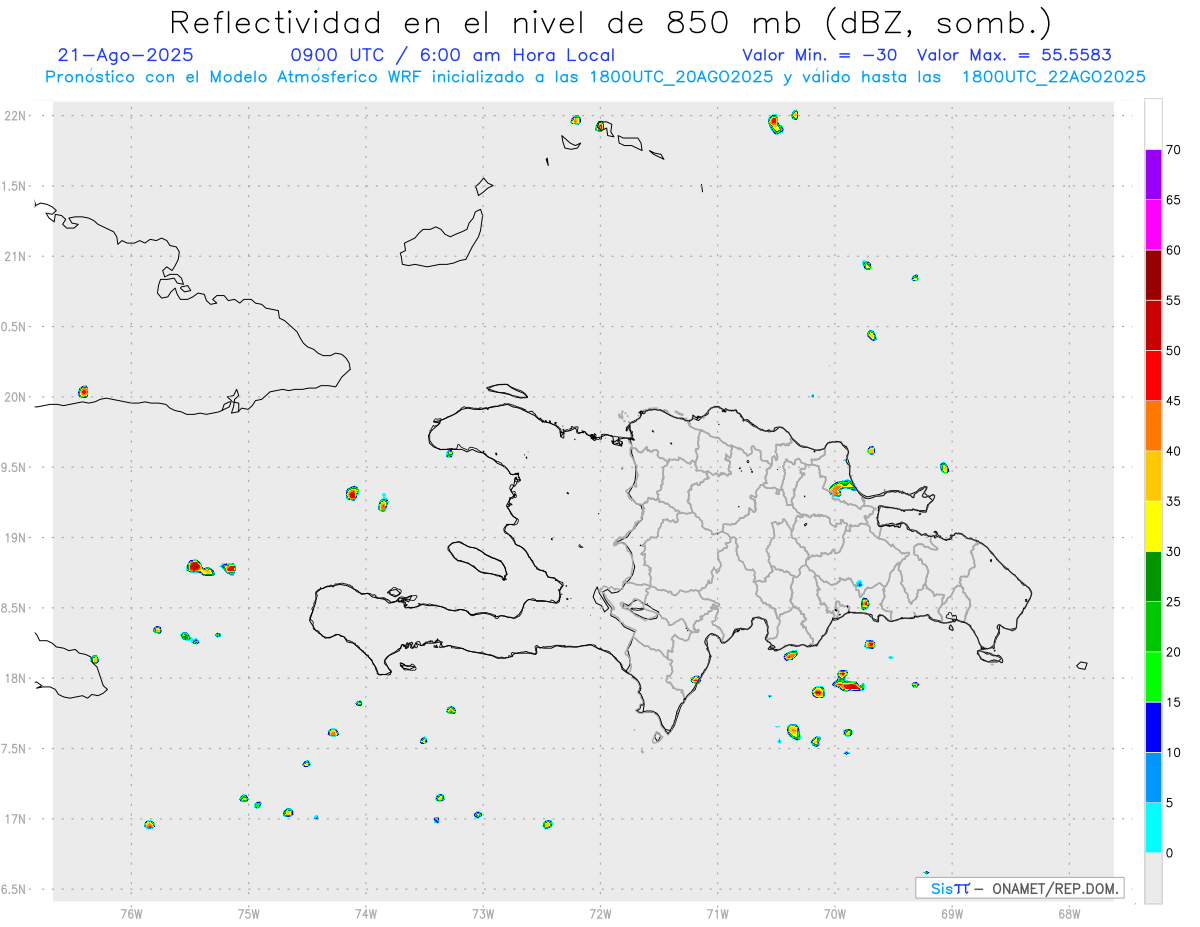
Task: Pick the maroon 55–60 dBZ color band
Action: pyautogui.click(x=1153, y=275)
